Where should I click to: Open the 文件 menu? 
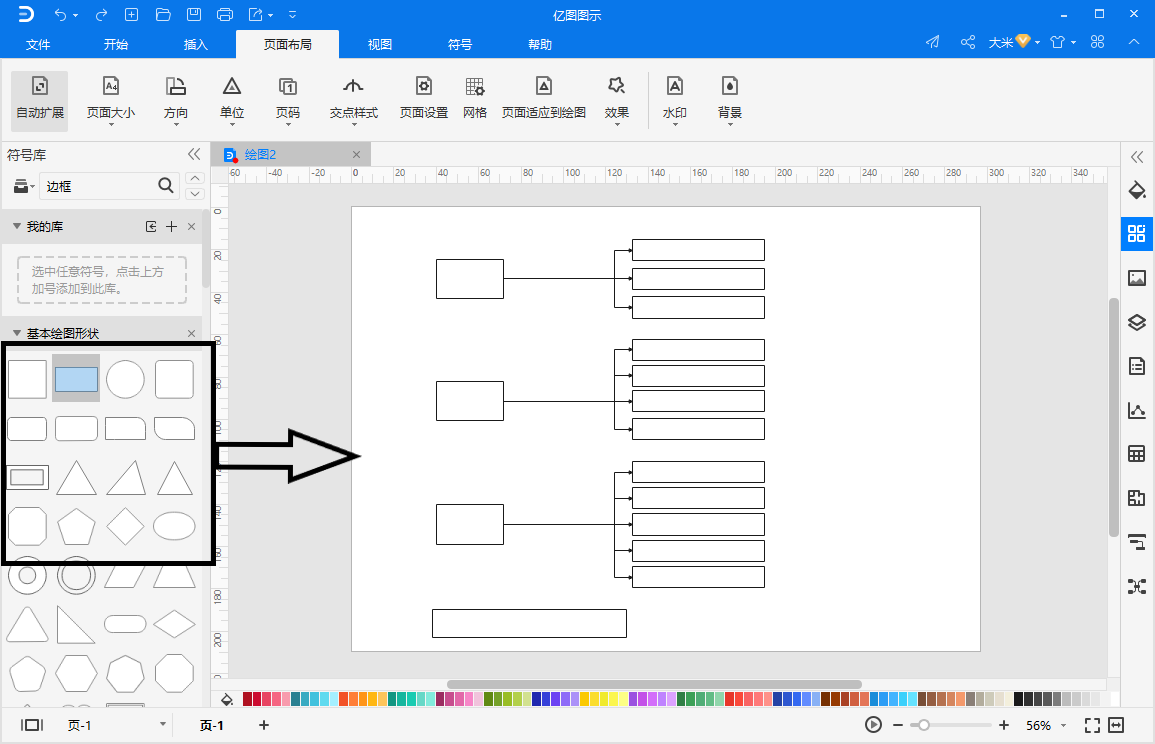[x=38, y=44]
